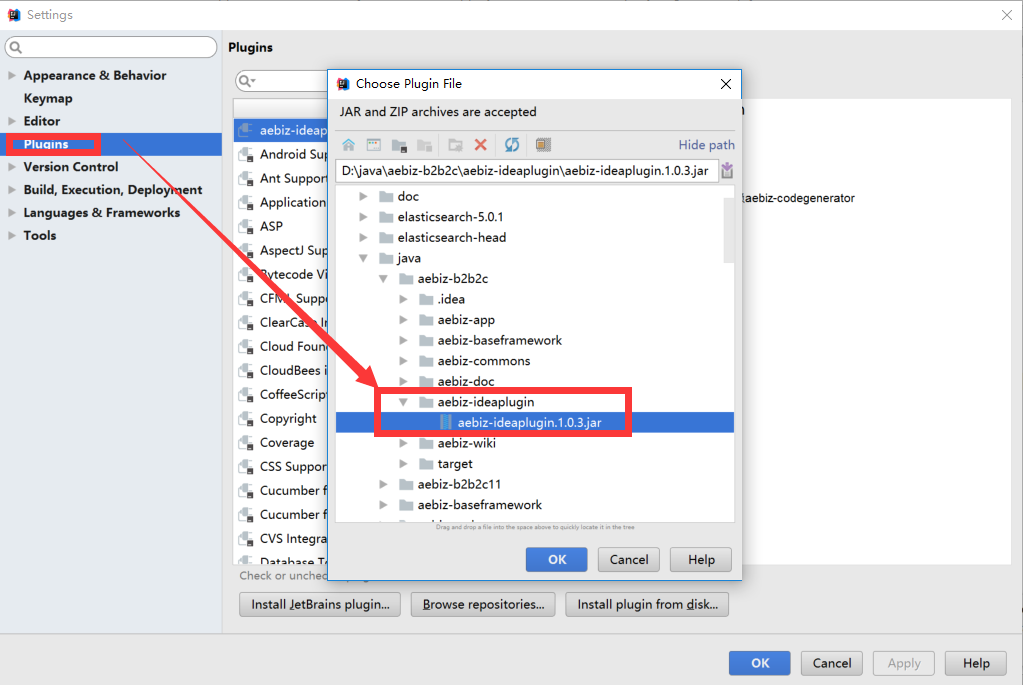
Task: Expand the aebiz-commons folder under aebiz-b2b2c
Action: click(403, 361)
